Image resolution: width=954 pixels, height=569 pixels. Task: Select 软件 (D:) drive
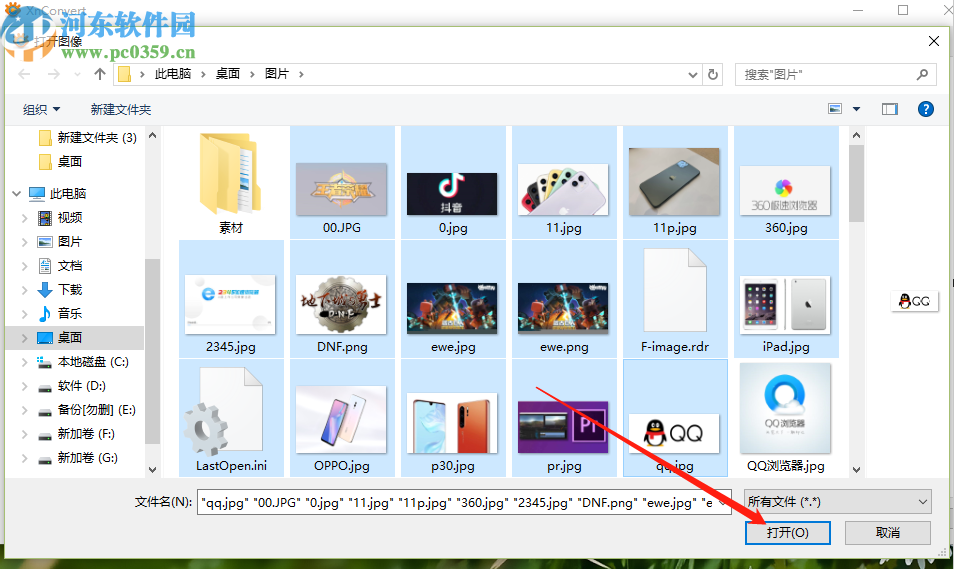click(72, 386)
